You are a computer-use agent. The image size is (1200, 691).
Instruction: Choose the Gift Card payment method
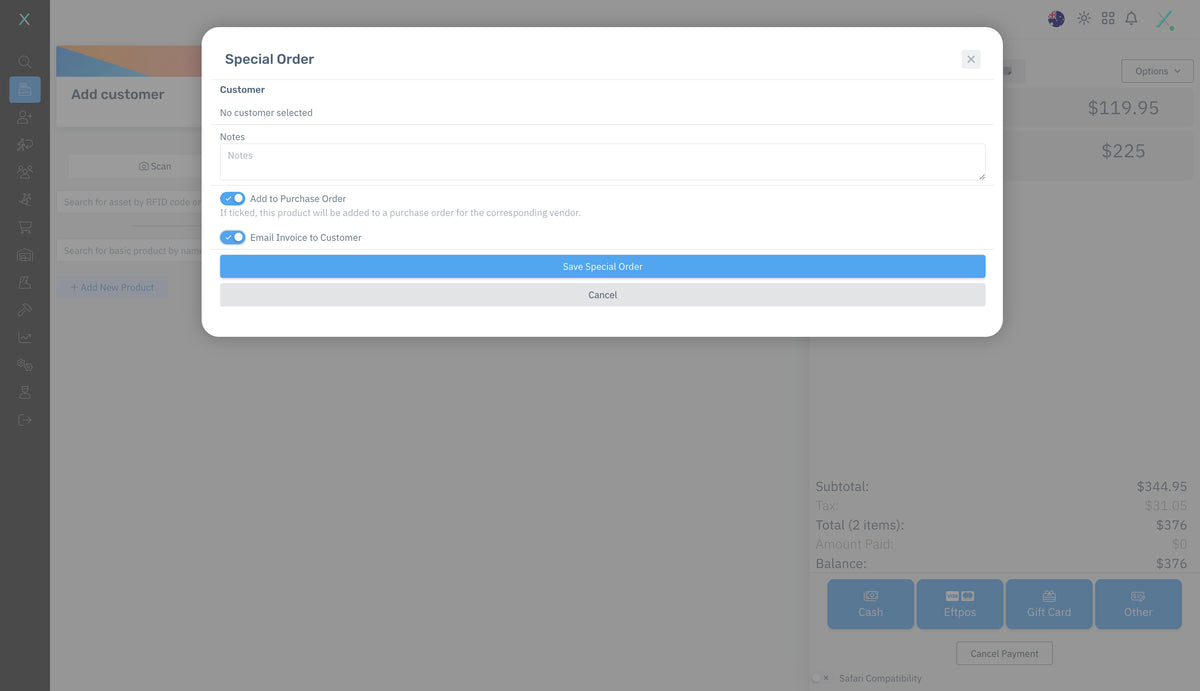[x=1048, y=604]
